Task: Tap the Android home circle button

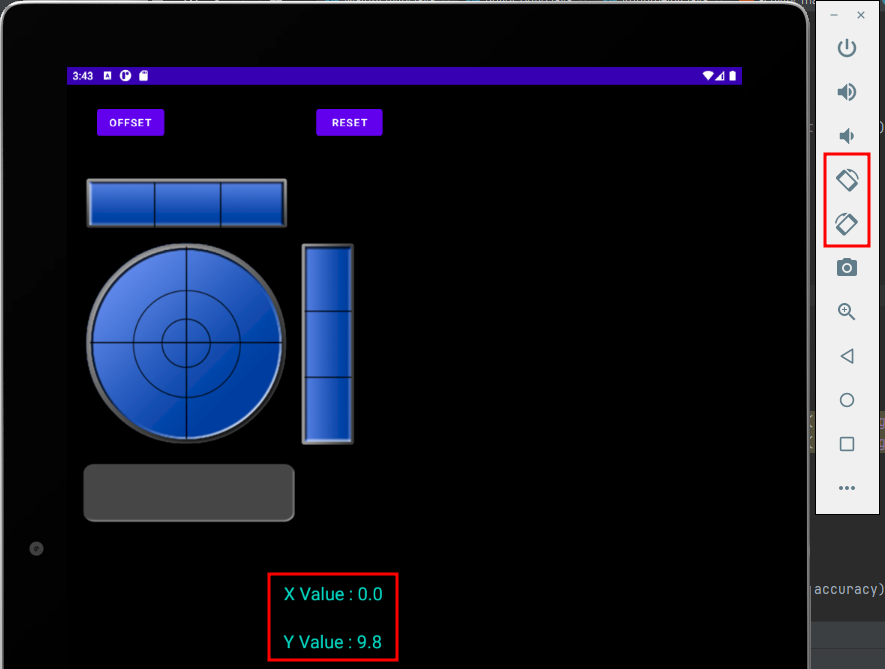Action: pos(847,400)
